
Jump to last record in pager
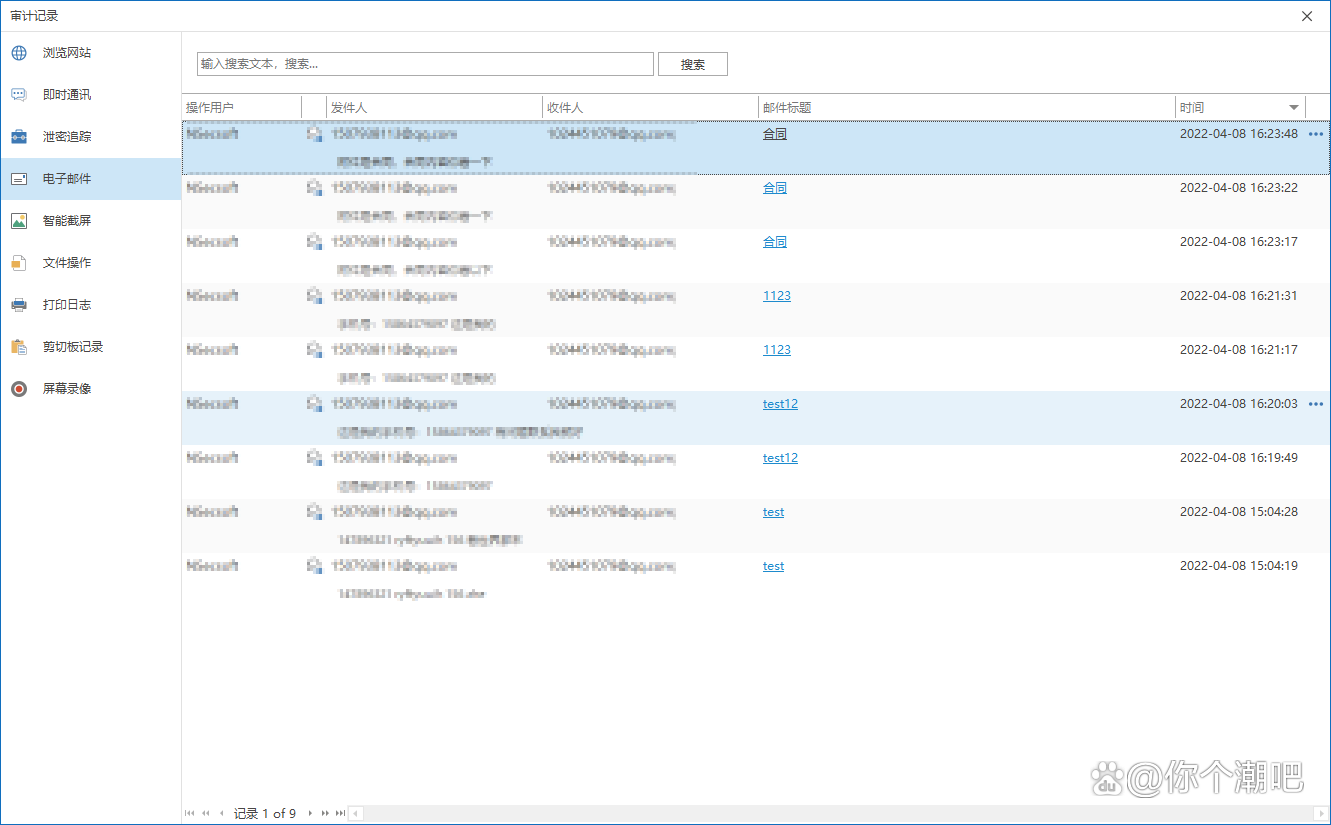[x=340, y=813]
